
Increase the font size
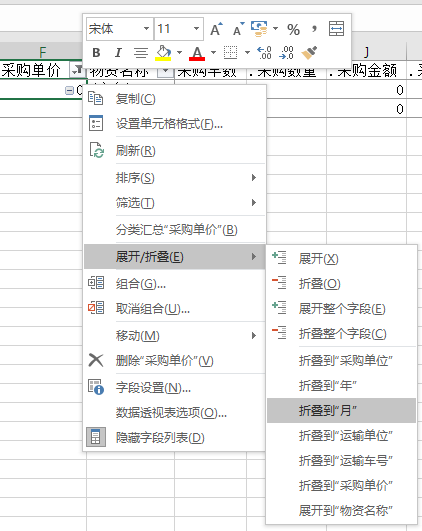(x=216, y=29)
